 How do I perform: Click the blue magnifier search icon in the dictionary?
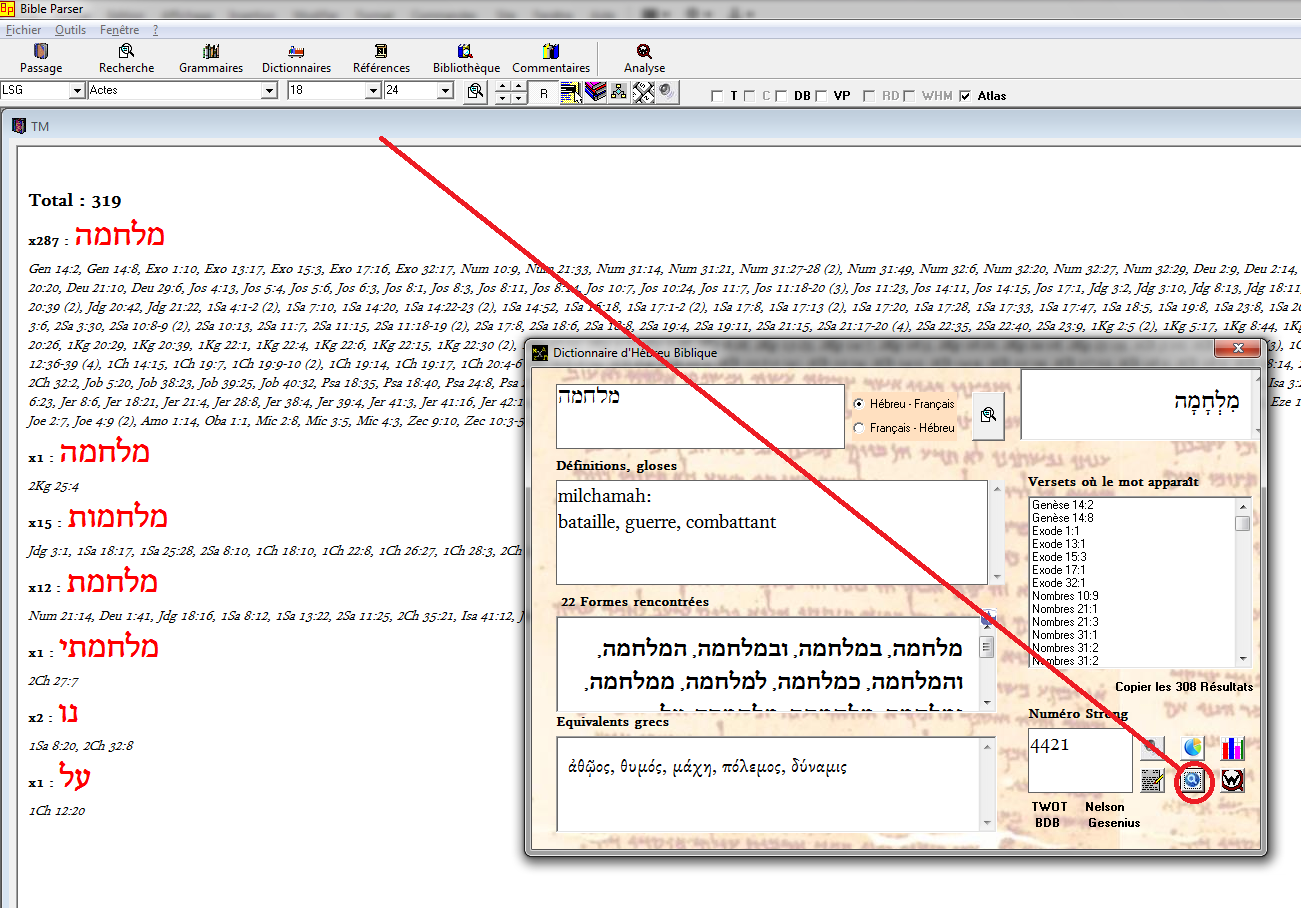(1192, 780)
